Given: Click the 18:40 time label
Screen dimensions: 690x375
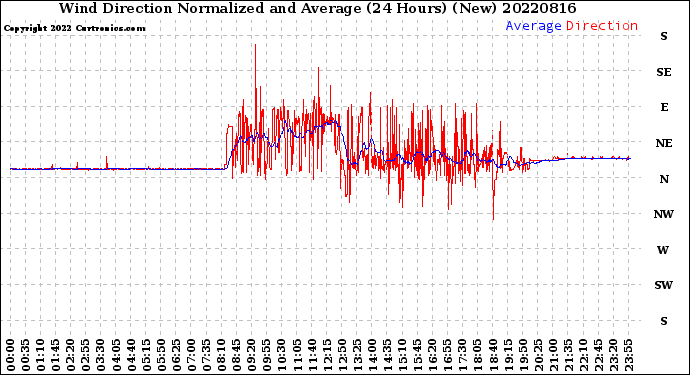Looking at the screenshot, I should tap(493, 355).
